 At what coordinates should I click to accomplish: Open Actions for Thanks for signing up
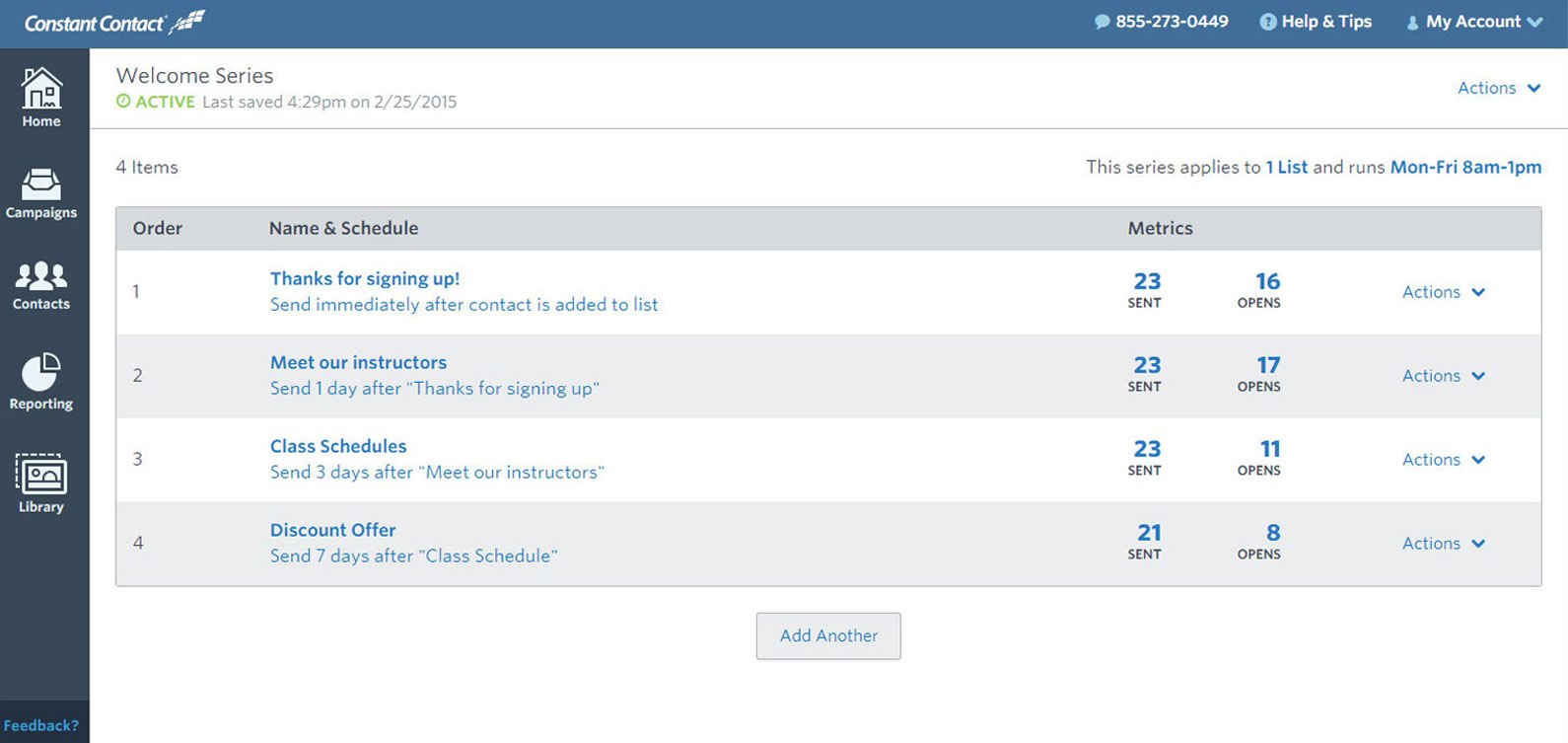click(1444, 292)
